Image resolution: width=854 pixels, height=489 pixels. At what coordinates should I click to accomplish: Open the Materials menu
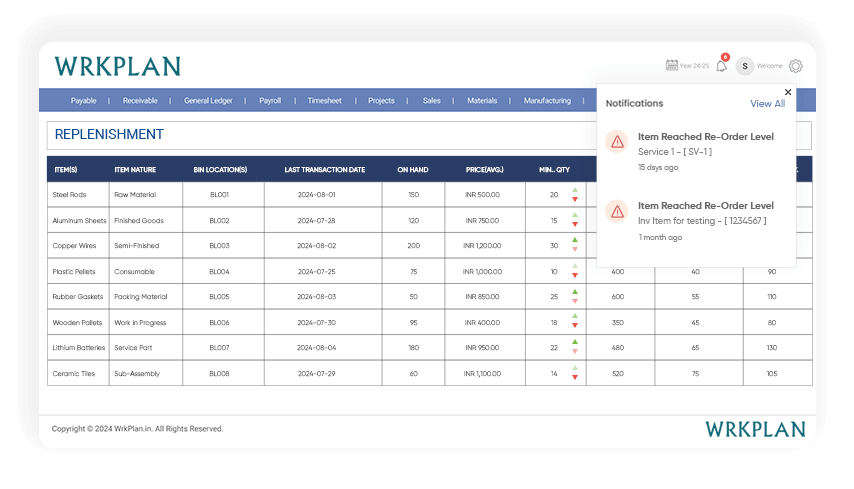tap(482, 101)
